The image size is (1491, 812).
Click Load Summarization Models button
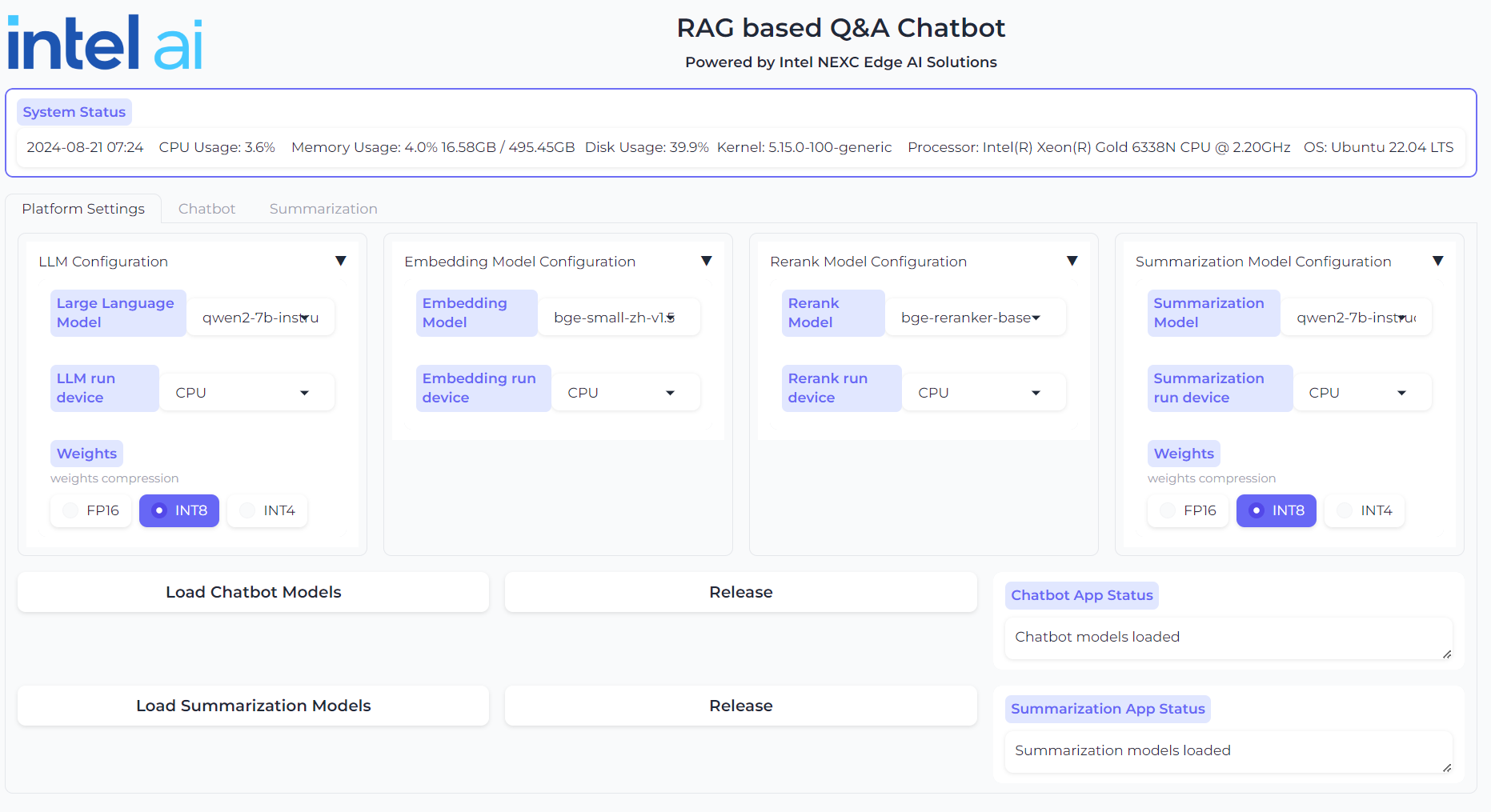(253, 706)
